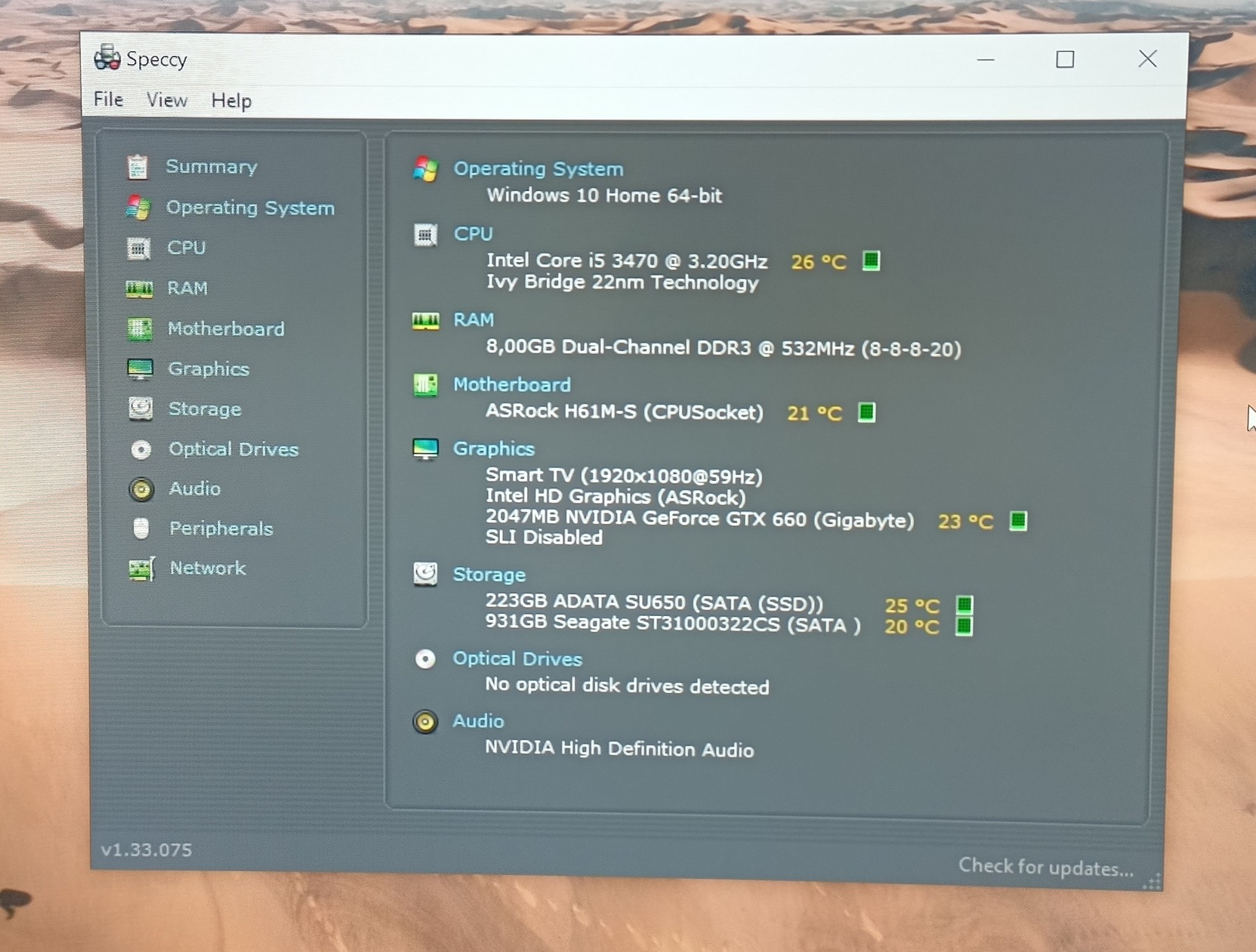This screenshot has width=1256, height=952.
Task: Click the Graphics monitor icon in sidebar
Action: [x=140, y=368]
